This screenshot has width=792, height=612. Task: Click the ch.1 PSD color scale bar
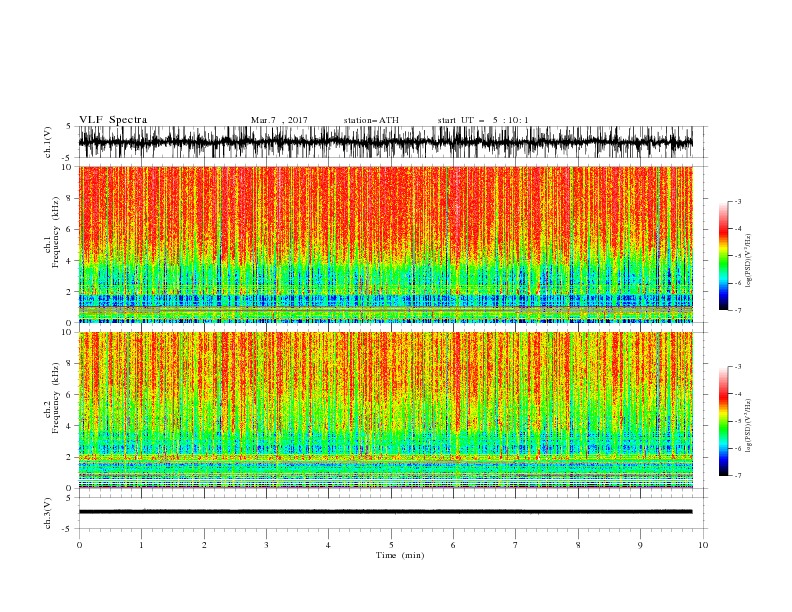click(x=723, y=256)
